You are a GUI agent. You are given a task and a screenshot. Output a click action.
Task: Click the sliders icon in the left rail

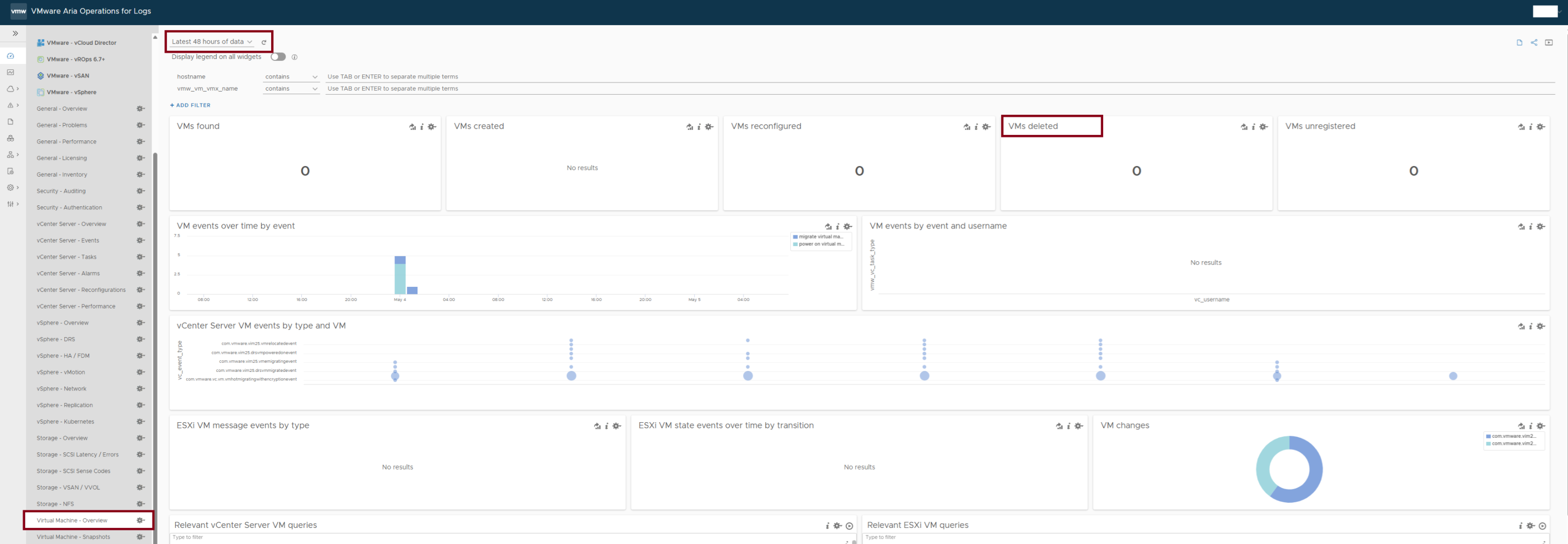[11, 204]
